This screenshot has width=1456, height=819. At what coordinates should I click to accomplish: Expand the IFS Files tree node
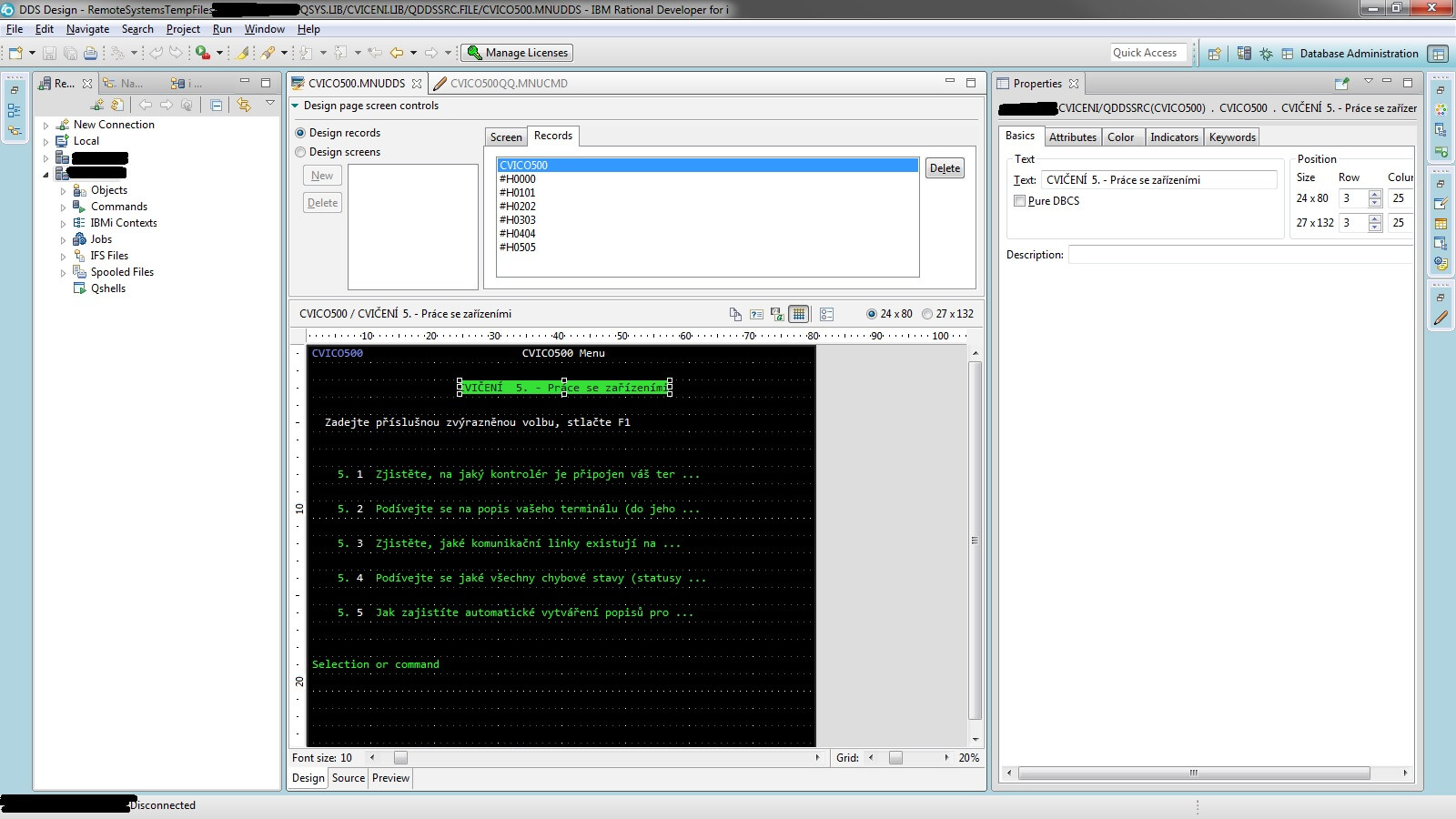point(63,257)
